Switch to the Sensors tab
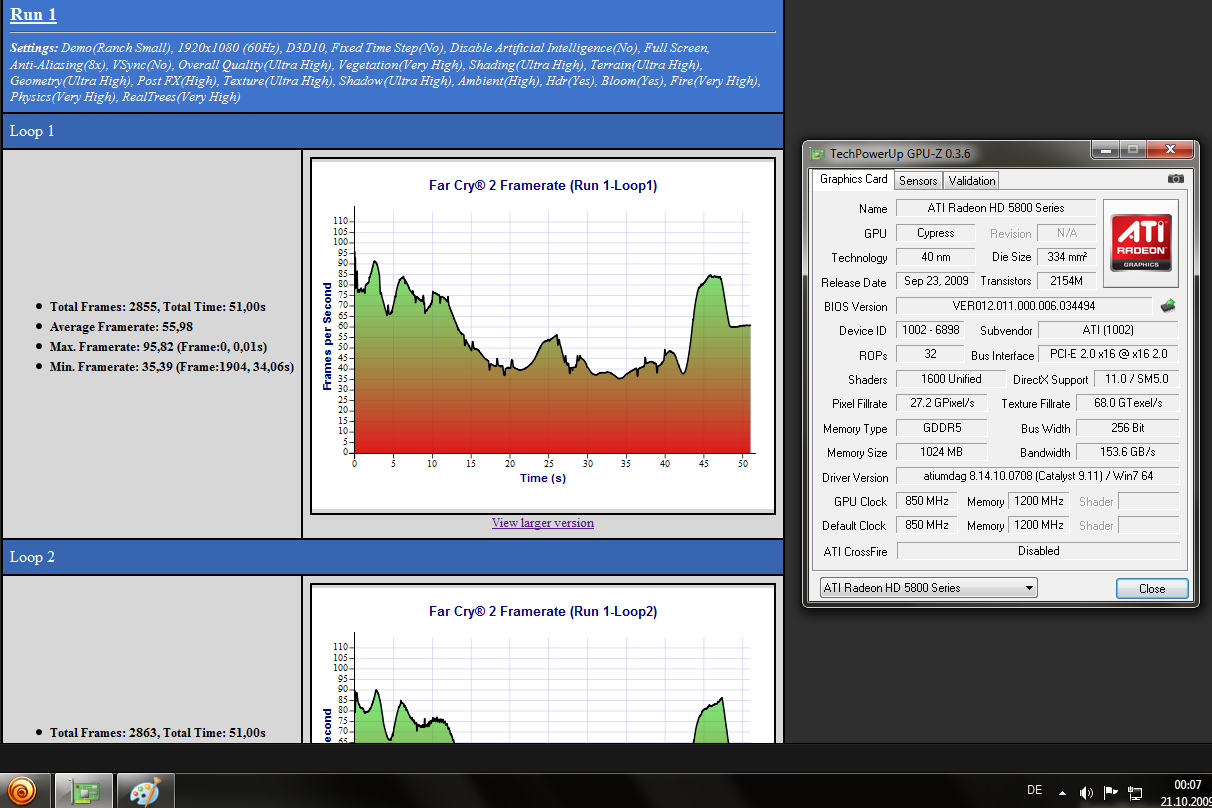Image resolution: width=1212 pixels, height=808 pixels. pyautogui.click(x=918, y=181)
